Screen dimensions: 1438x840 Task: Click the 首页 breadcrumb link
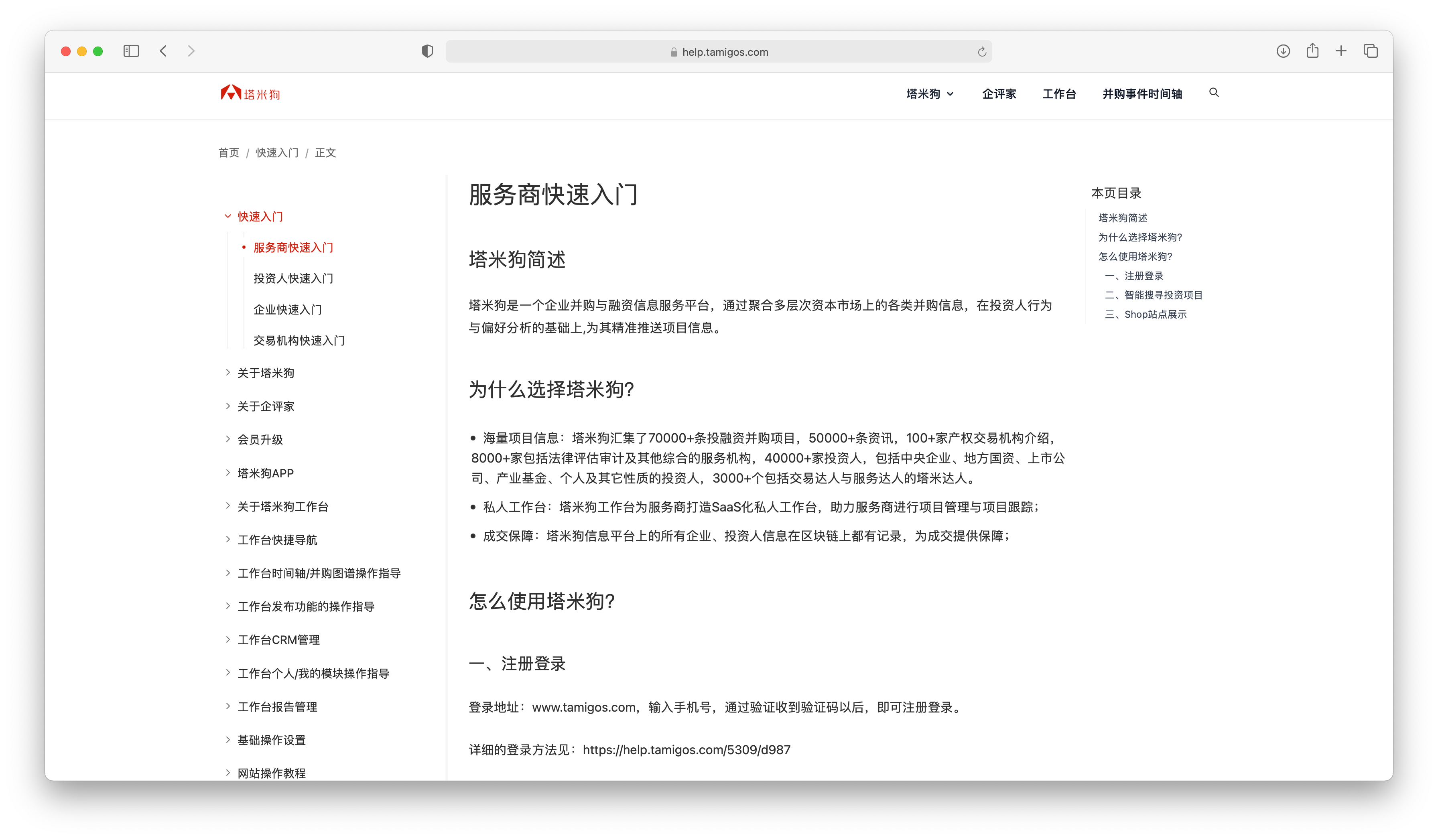229,153
